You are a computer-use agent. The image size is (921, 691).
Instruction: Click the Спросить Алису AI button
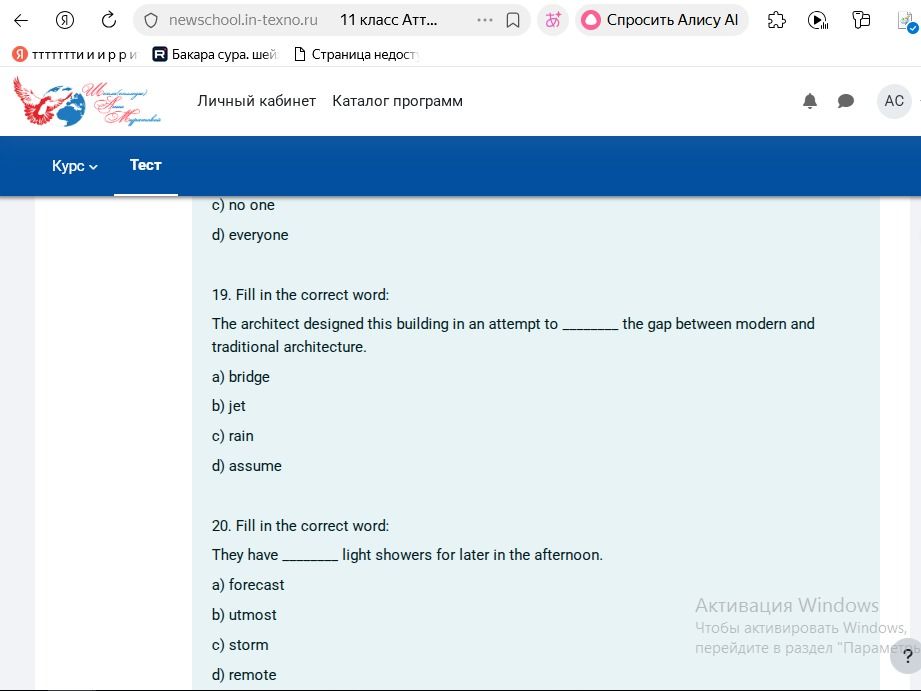pyautogui.click(x=661, y=20)
